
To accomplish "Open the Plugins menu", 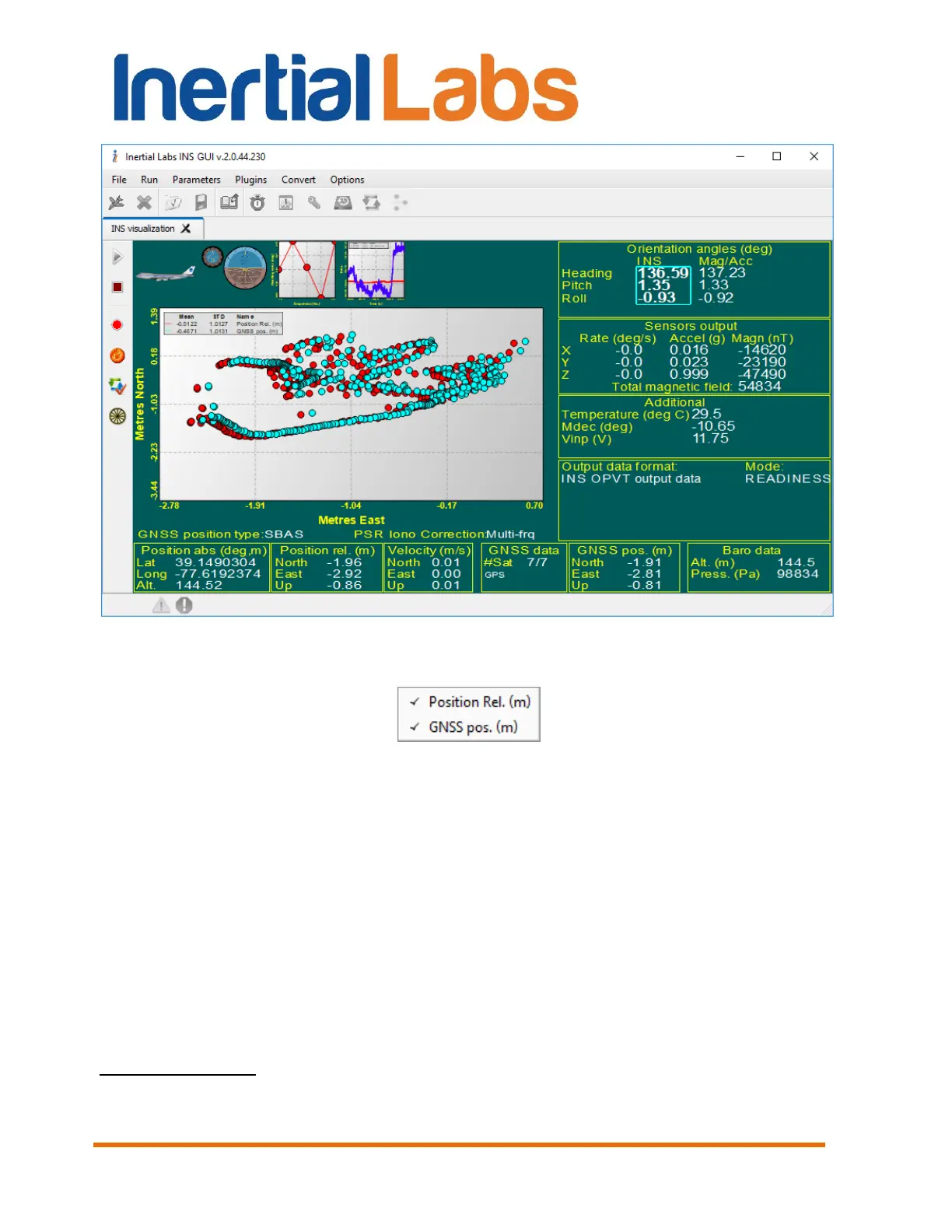I will click(251, 180).
